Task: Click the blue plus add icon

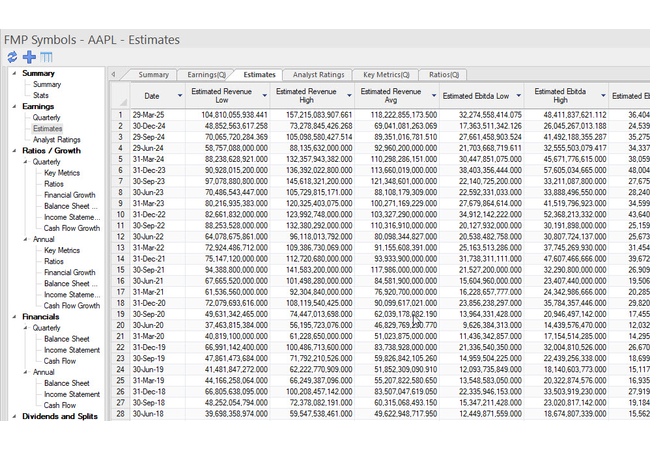Action: coord(29,57)
